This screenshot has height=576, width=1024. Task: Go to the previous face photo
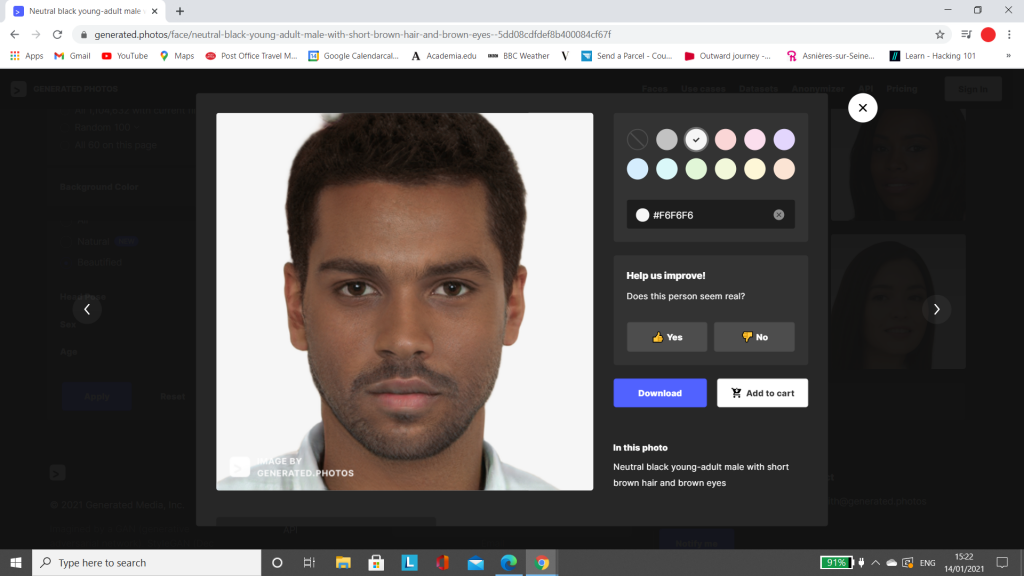click(x=87, y=310)
